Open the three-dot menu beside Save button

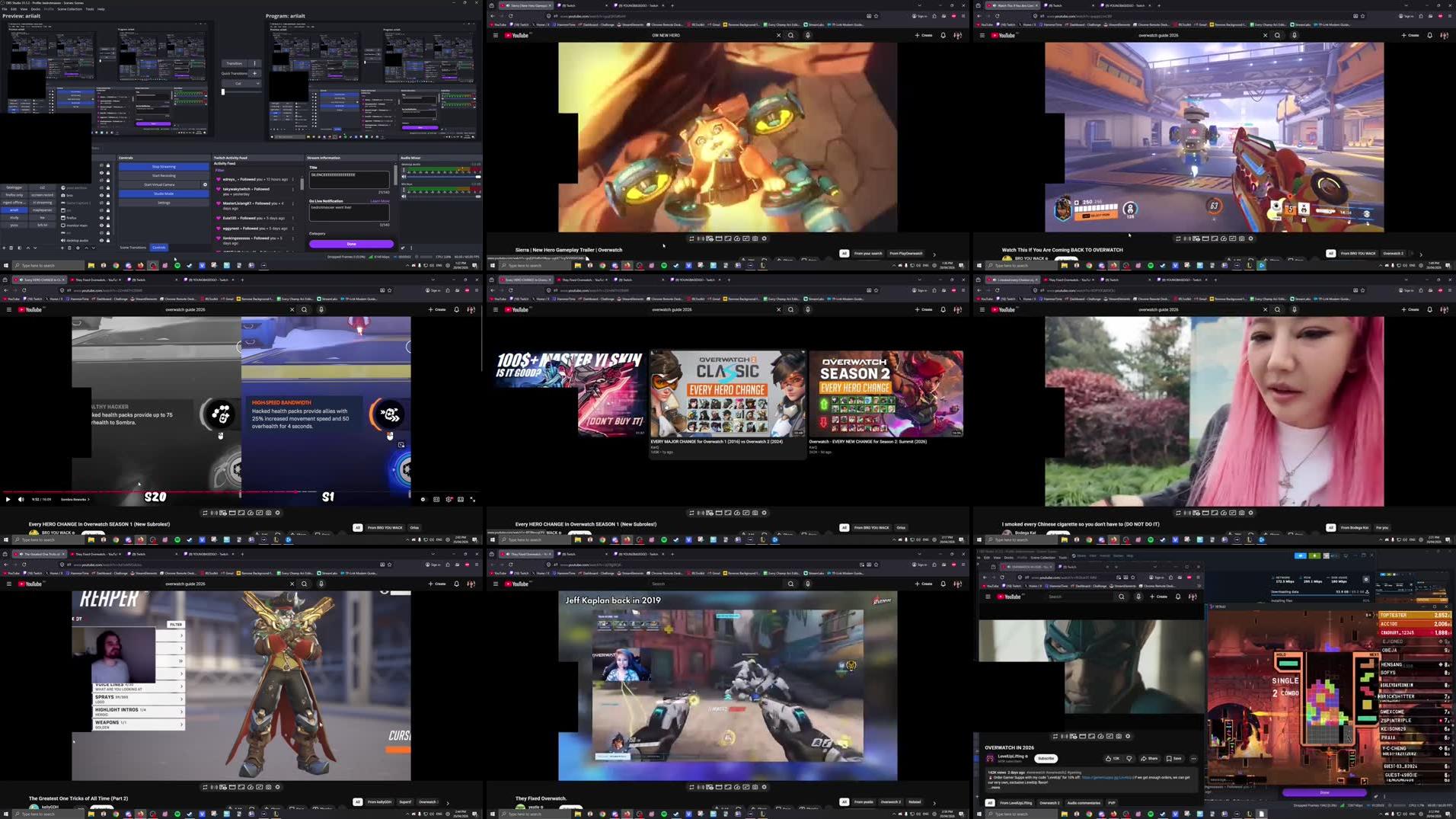(1194, 758)
